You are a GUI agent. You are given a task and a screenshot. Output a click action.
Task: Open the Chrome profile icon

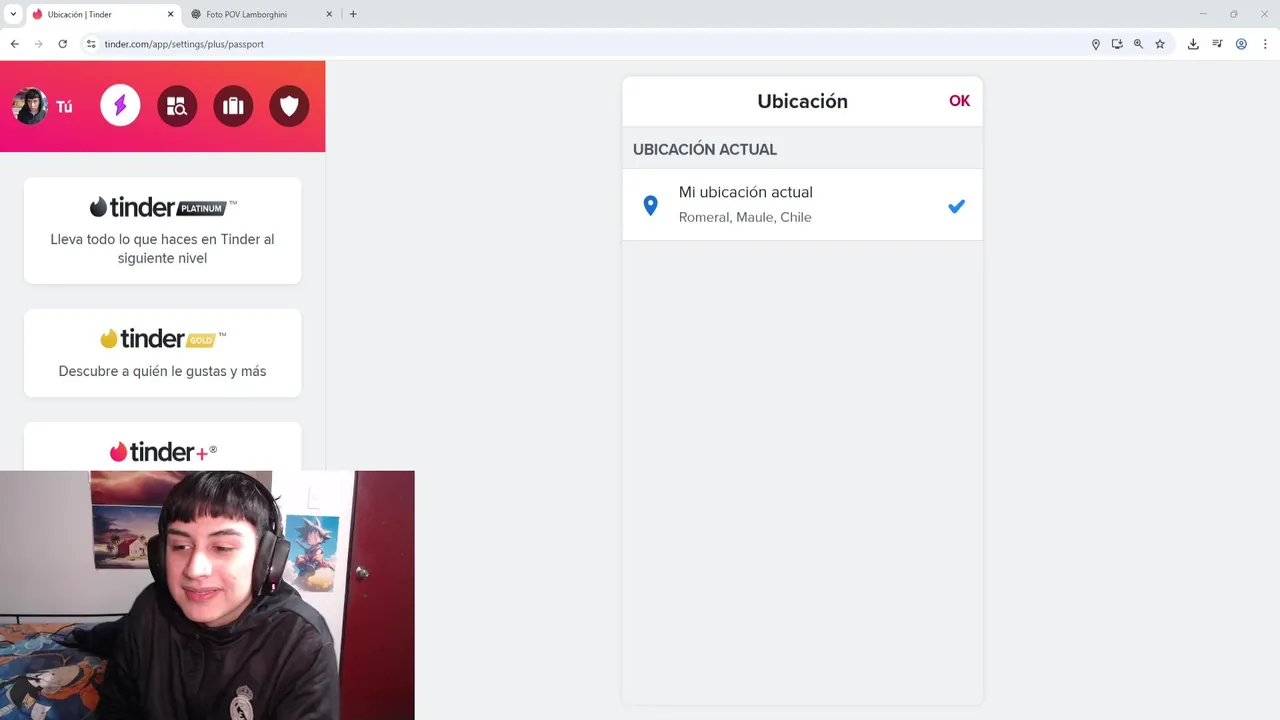pyautogui.click(x=1241, y=44)
